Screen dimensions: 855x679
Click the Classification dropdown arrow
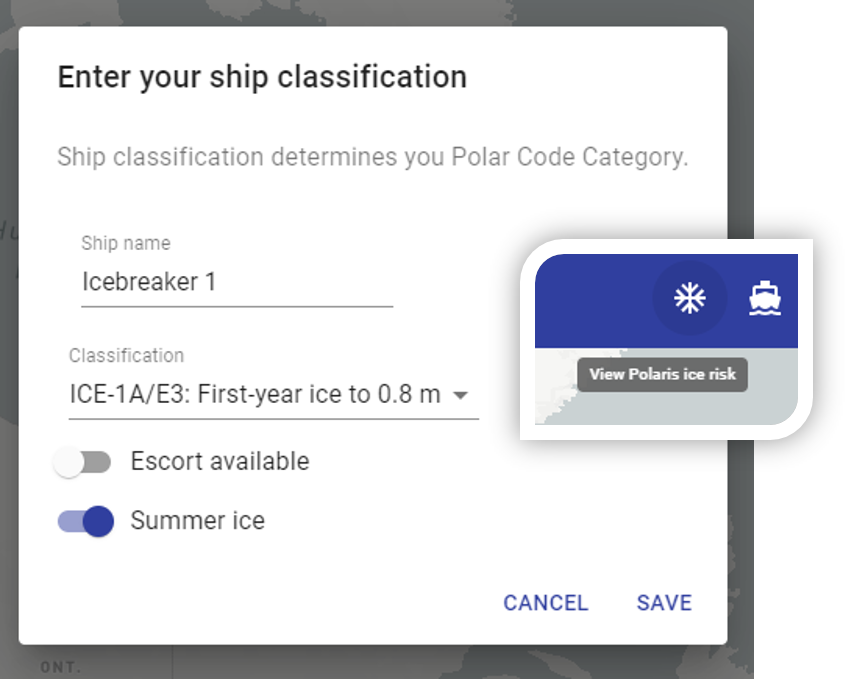pos(461,395)
